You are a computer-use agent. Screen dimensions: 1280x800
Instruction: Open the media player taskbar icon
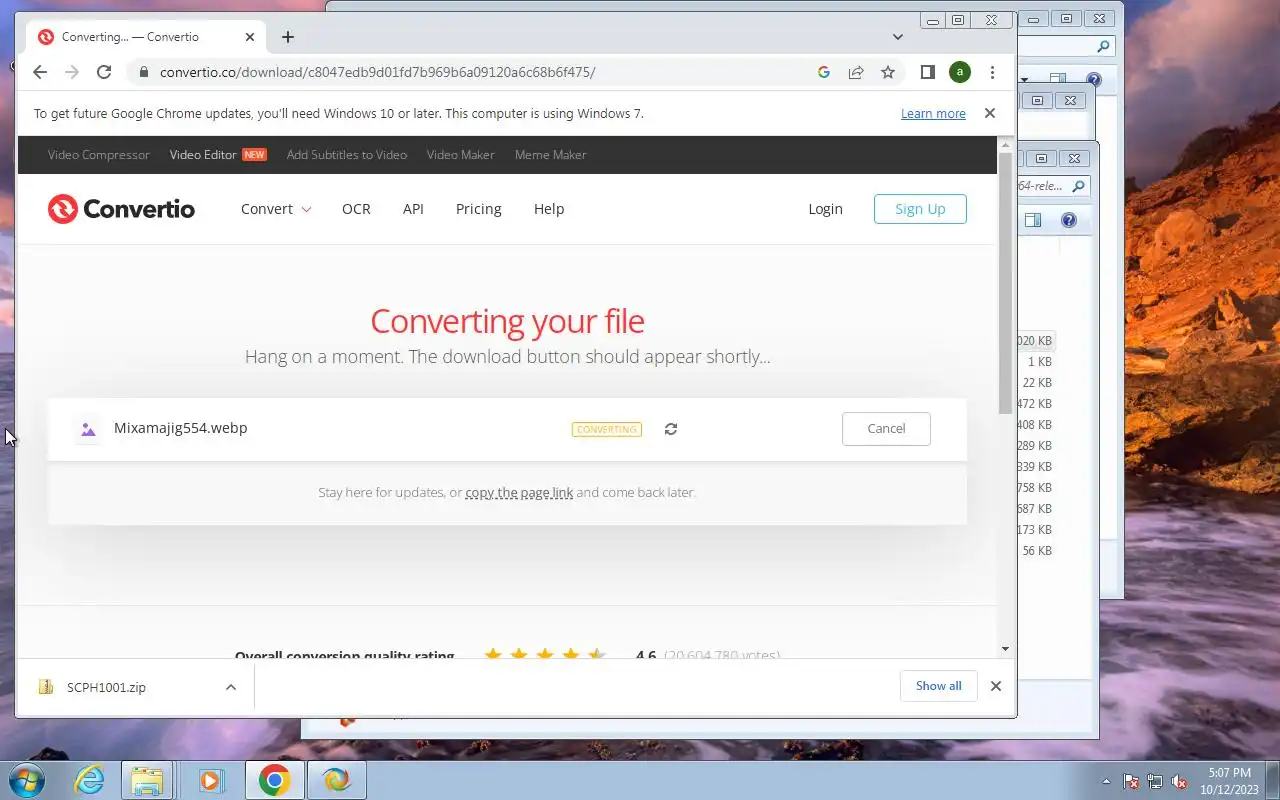[211, 780]
